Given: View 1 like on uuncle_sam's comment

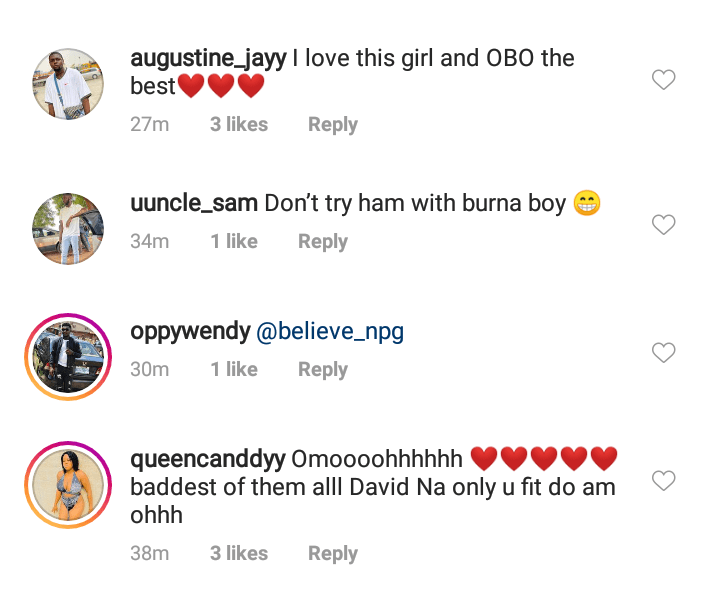Looking at the screenshot, I should click(x=234, y=242).
